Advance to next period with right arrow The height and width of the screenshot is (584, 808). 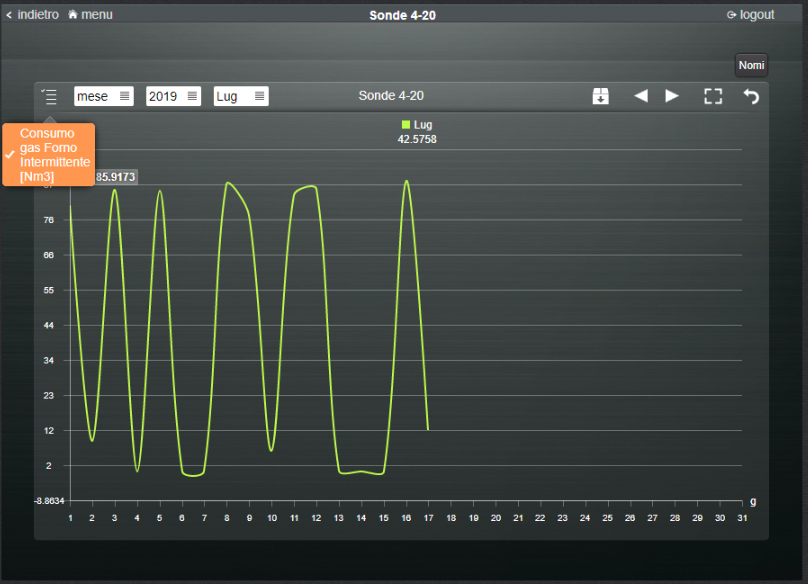(x=672, y=96)
